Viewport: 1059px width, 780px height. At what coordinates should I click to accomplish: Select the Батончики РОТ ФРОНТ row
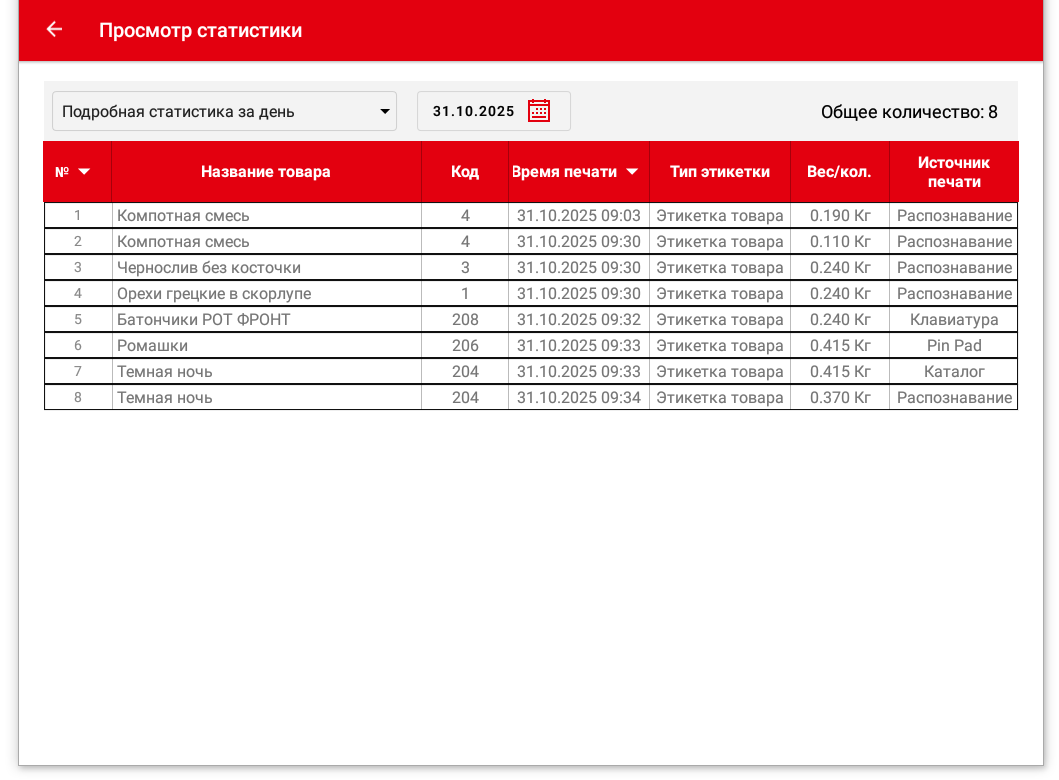[204, 320]
